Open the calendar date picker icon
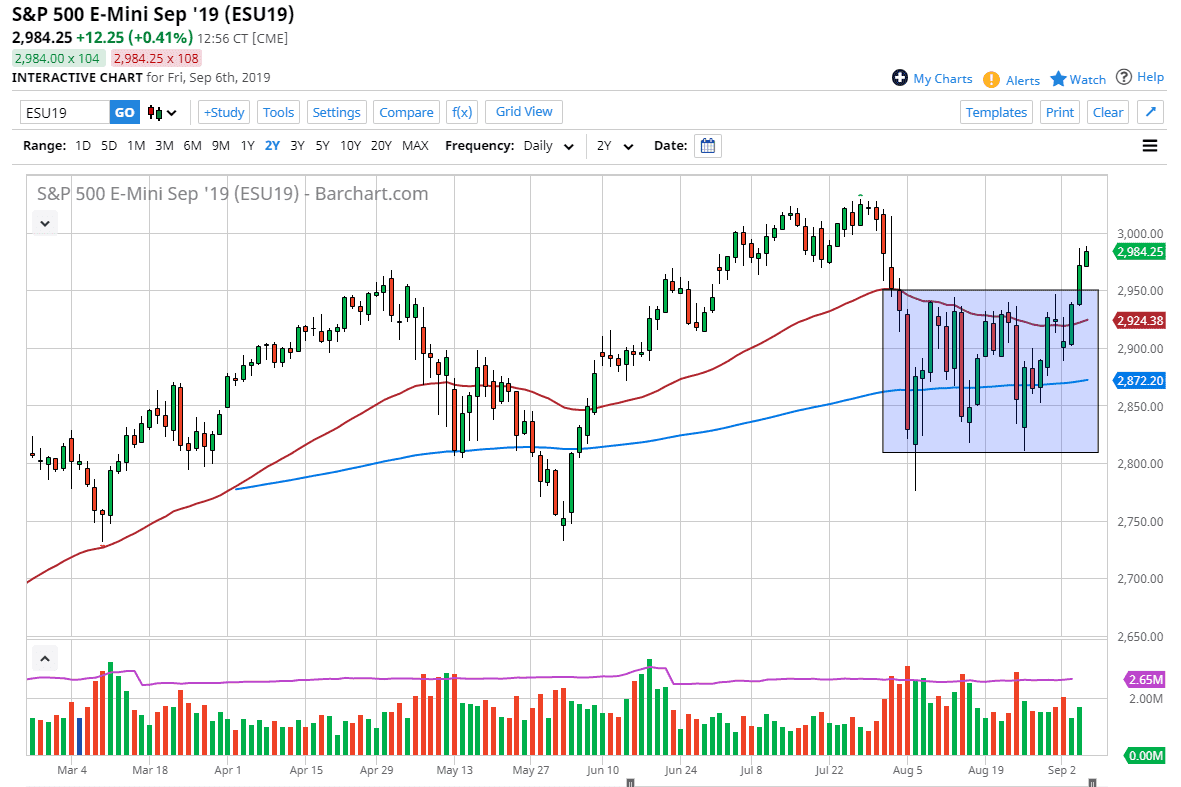1181x787 pixels. (708, 146)
